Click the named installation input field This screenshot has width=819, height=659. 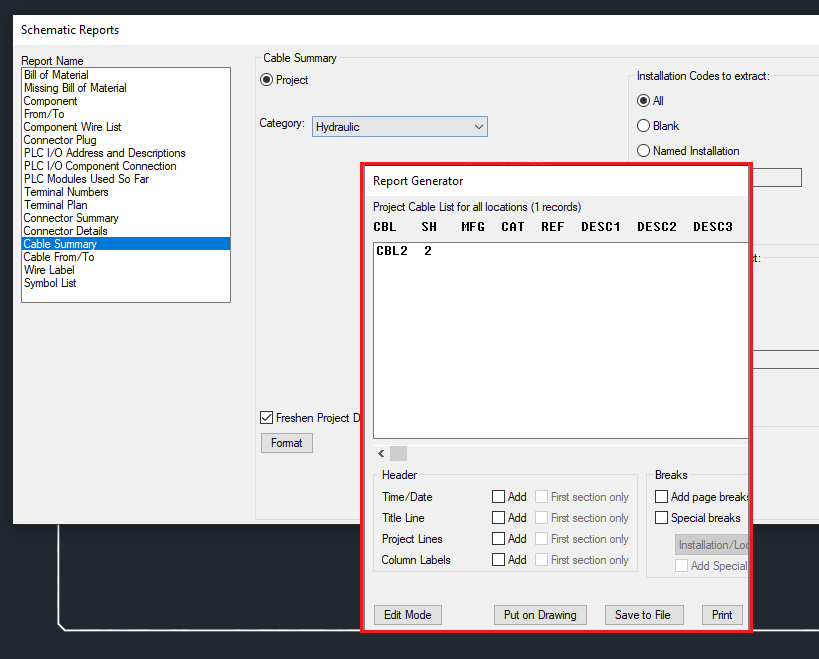(x=777, y=178)
